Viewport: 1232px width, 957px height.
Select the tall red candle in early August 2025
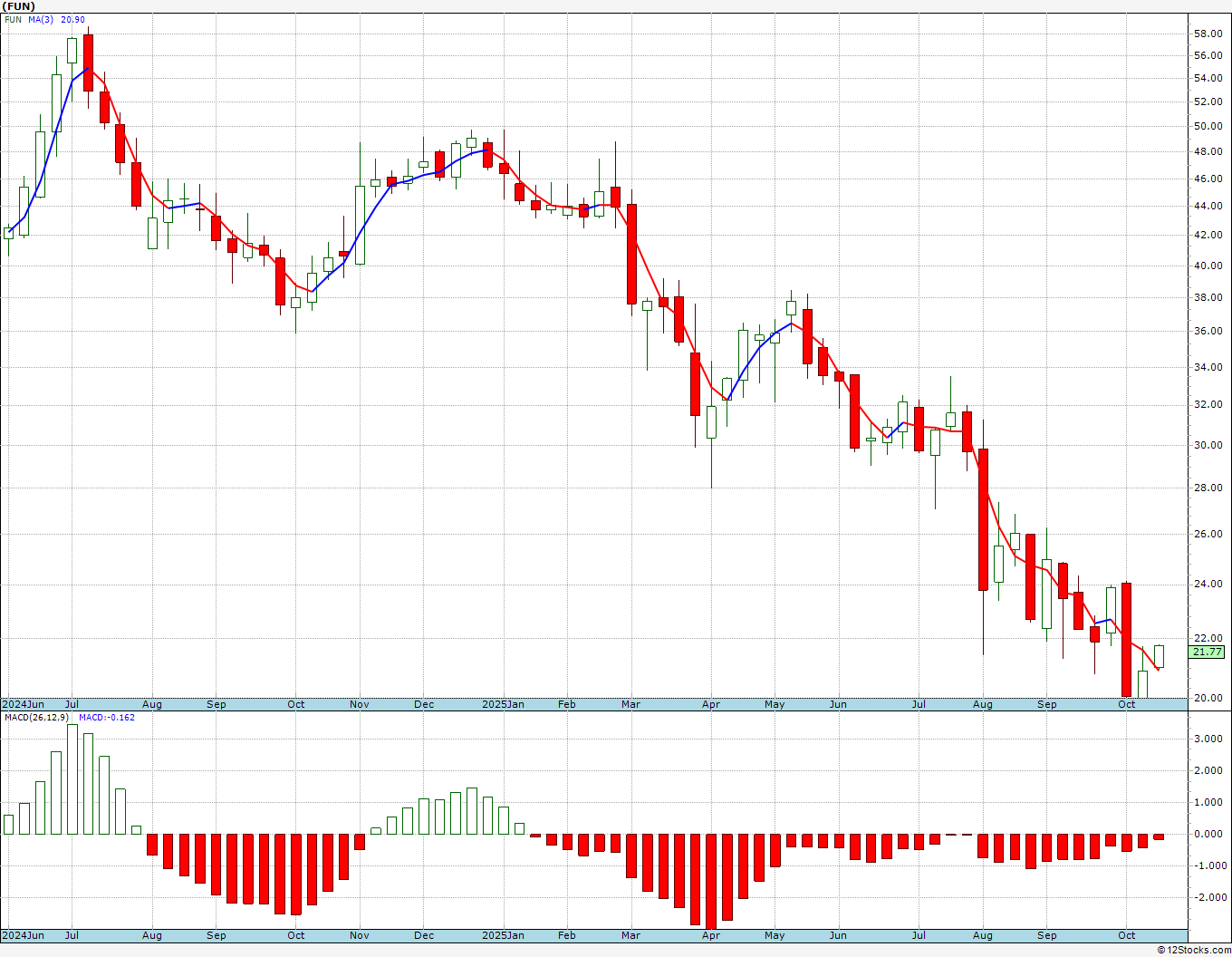tap(983, 519)
